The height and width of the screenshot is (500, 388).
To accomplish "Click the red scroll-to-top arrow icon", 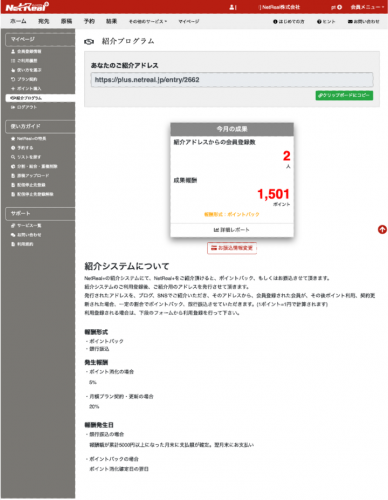I will pyautogui.click(x=382, y=229).
